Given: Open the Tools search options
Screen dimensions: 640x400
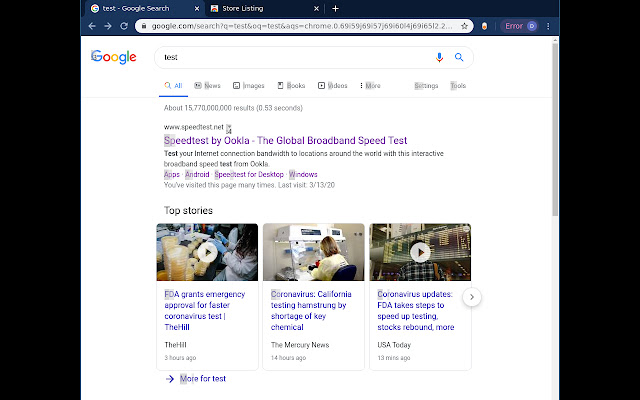Looking at the screenshot, I should coord(458,86).
